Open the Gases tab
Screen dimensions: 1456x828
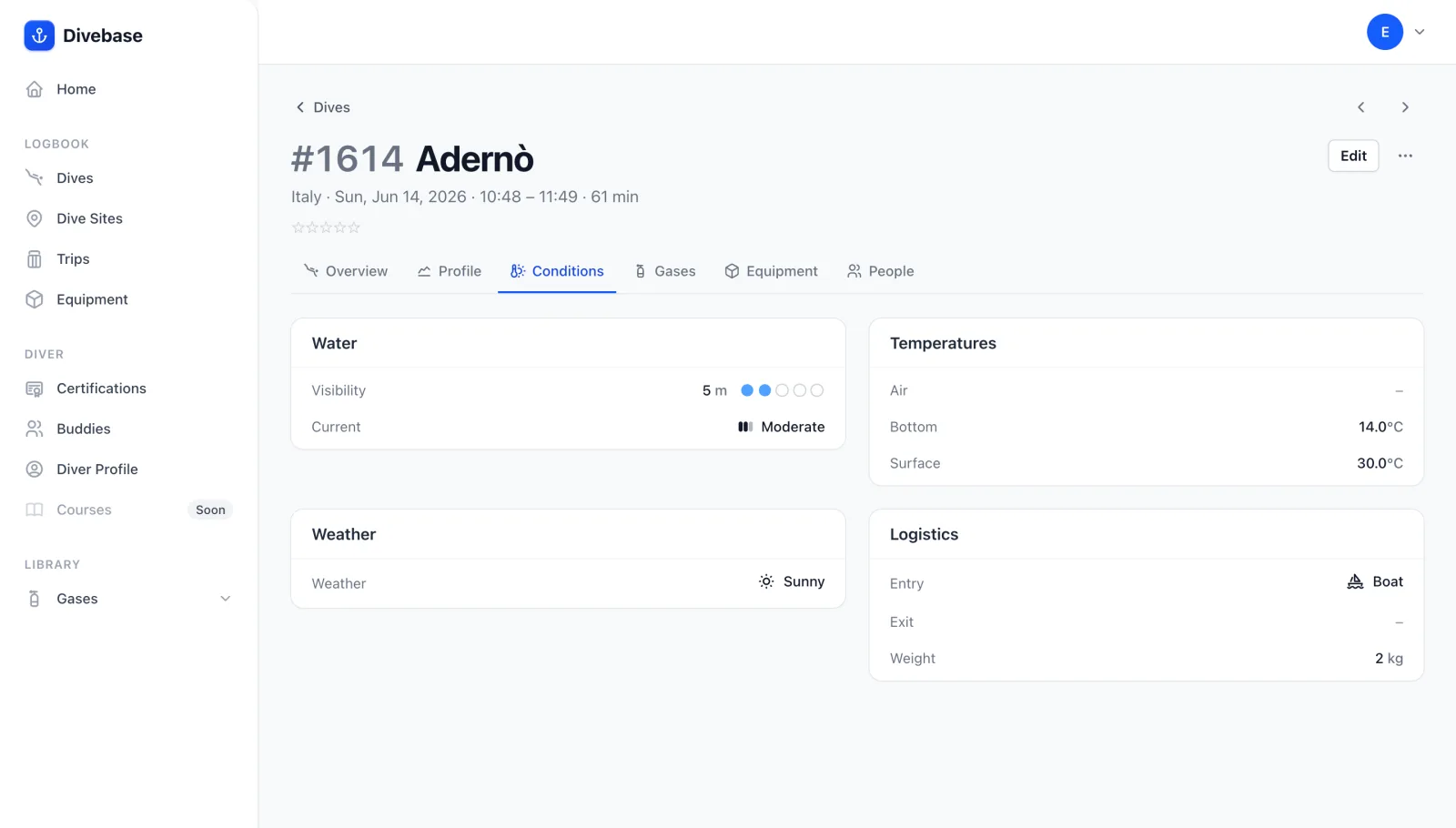click(x=665, y=271)
